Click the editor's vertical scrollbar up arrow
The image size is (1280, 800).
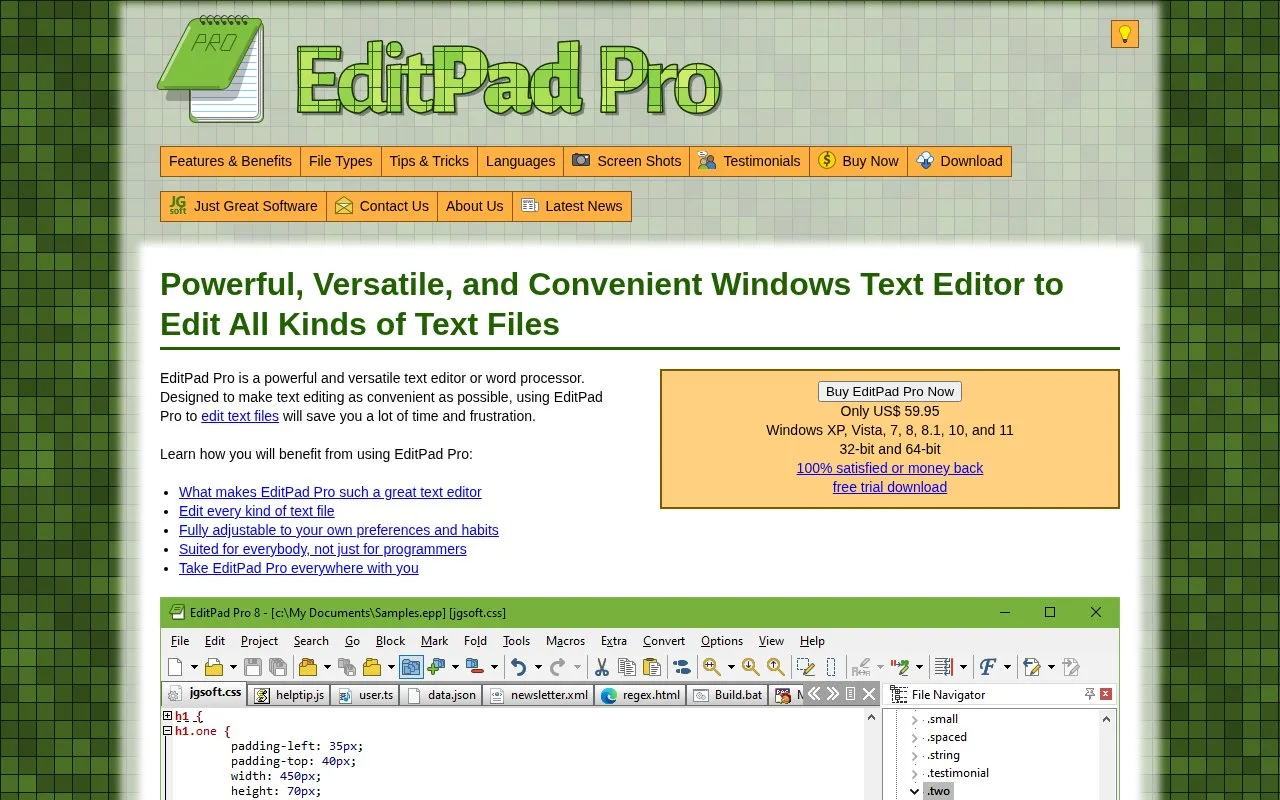click(872, 718)
